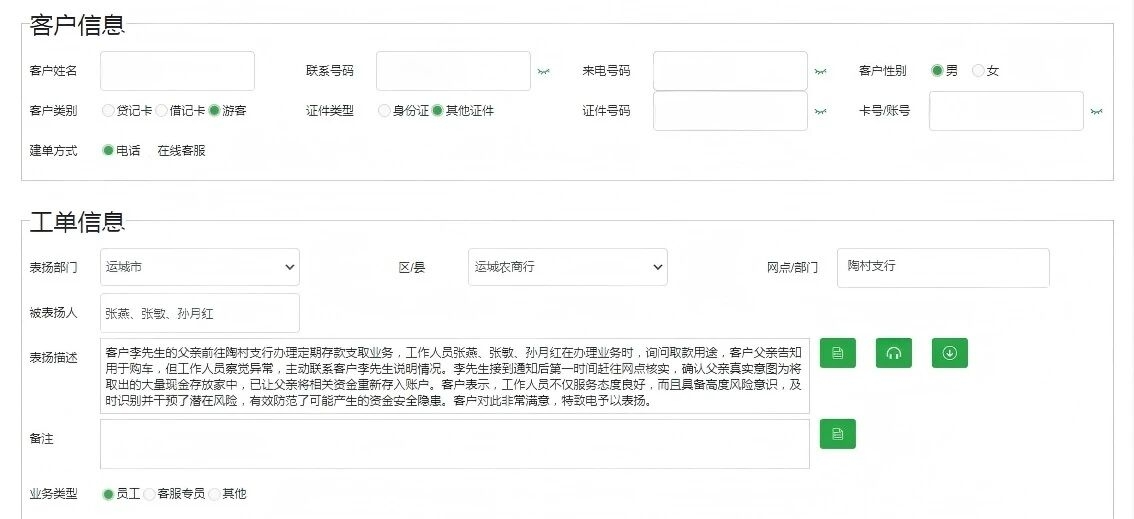Set 业务类型 to 客服专员

click(x=149, y=494)
